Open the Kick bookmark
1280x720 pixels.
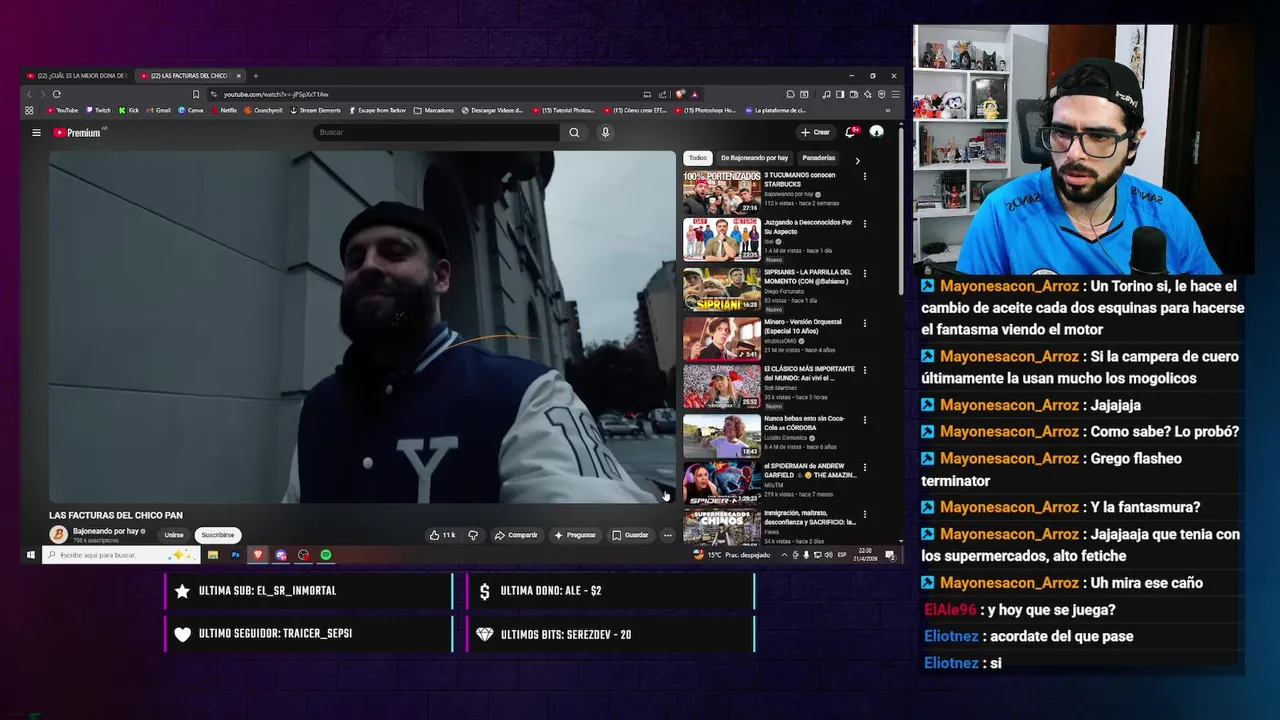[x=128, y=110]
